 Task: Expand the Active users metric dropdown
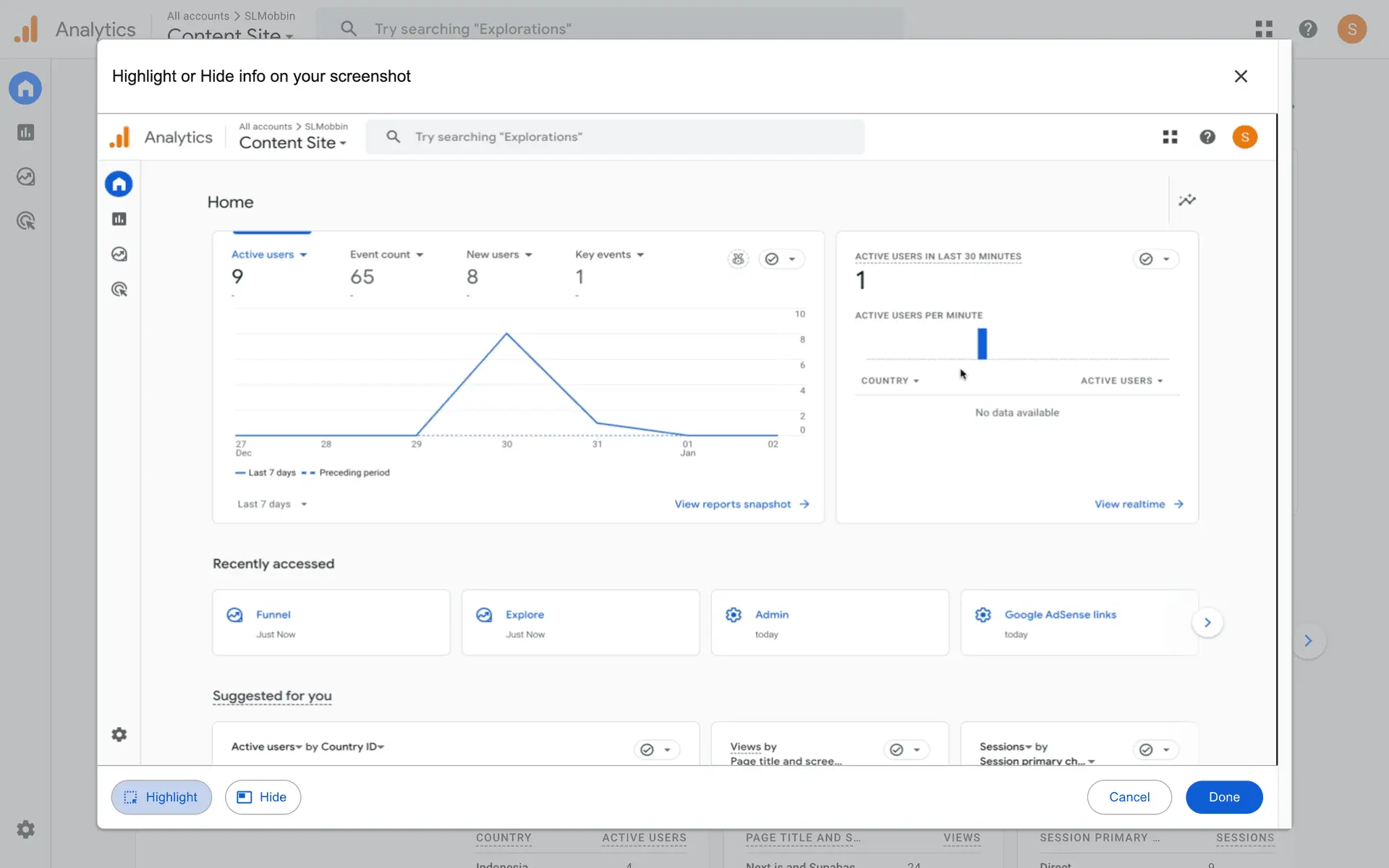[269, 255]
